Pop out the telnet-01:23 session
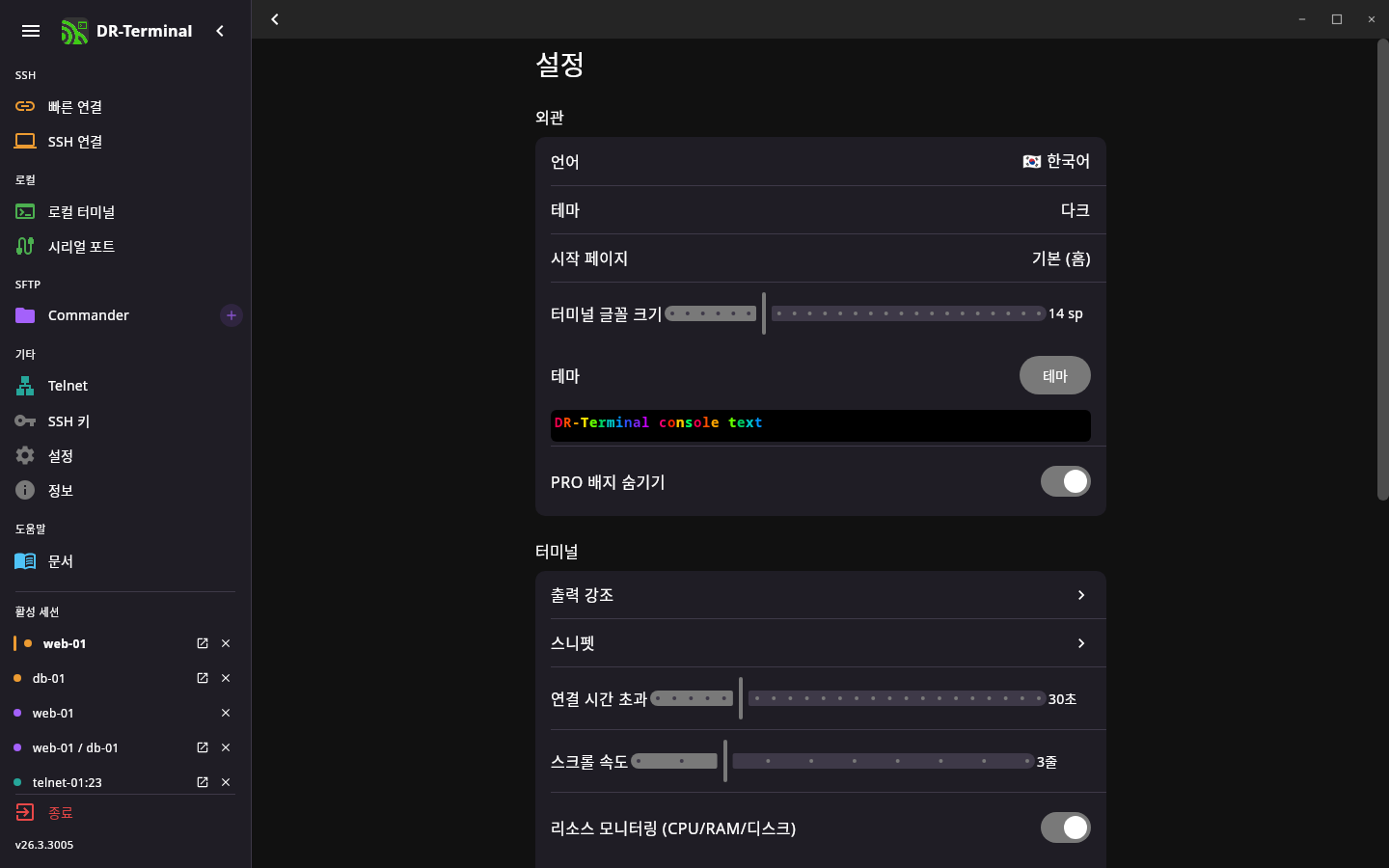Viewport: 1389px width, 868px height. 203,782
